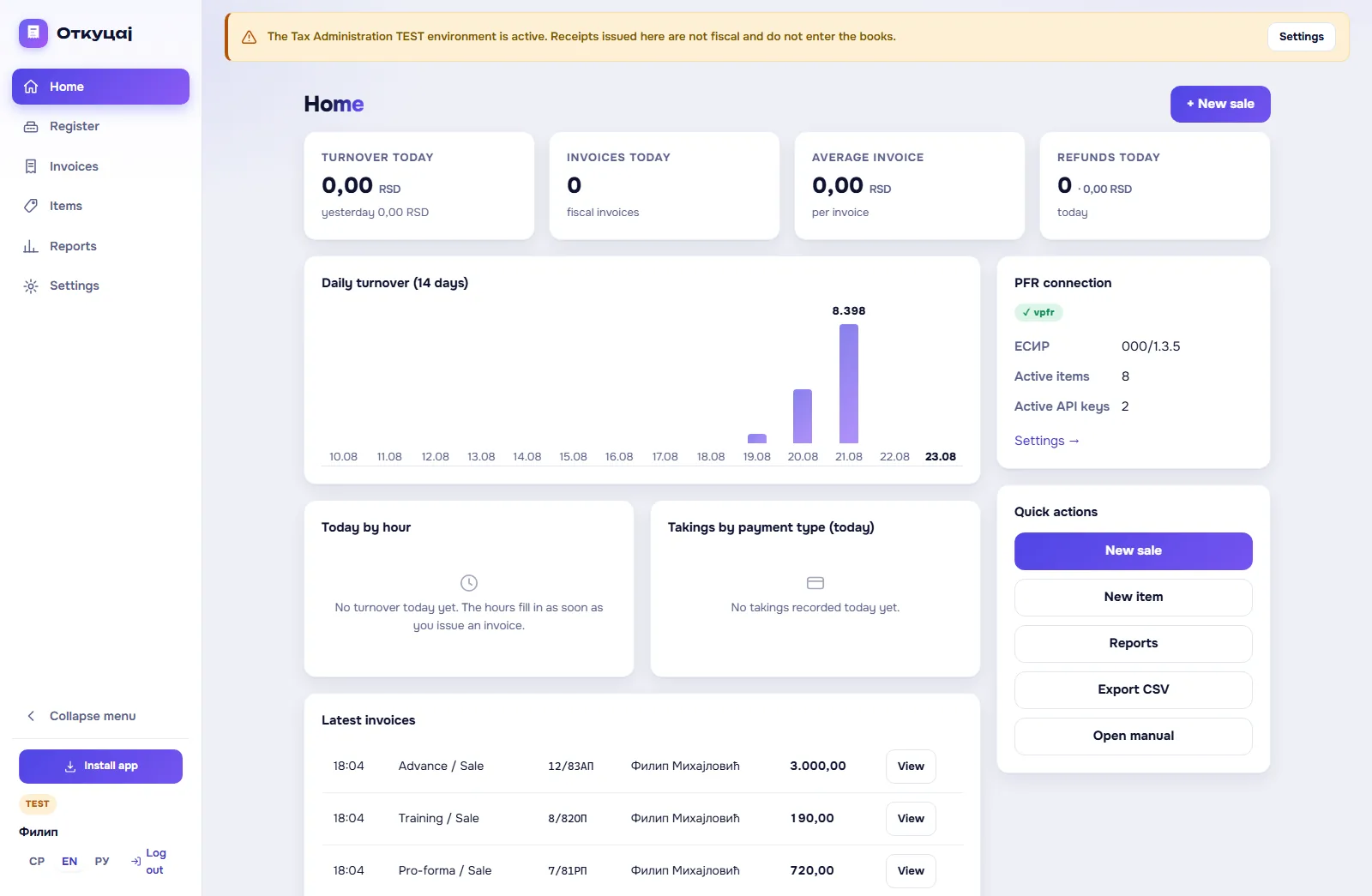The image size is (1372, 896).
Task: View the Advance / Sale invoice 12/83АП
Action: pos(911,767)
